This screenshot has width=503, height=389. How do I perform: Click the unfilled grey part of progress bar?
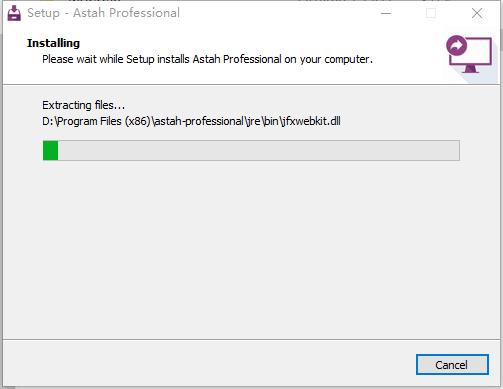(259, 150)
